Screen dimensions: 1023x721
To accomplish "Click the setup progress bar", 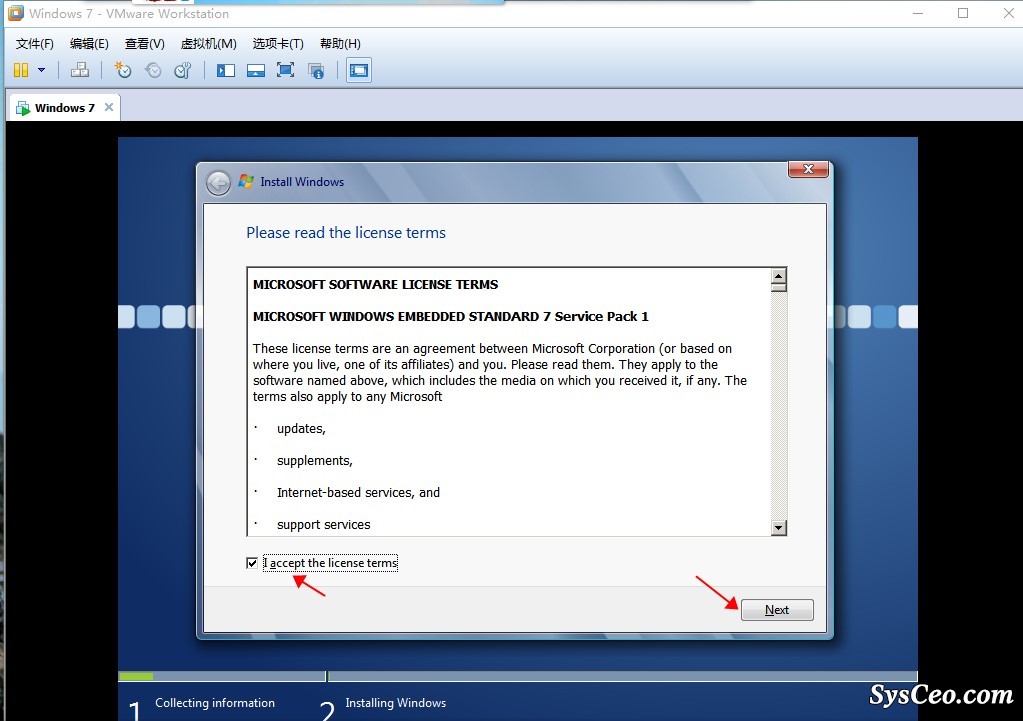I will pyautogui.click(x=517, y=676).
